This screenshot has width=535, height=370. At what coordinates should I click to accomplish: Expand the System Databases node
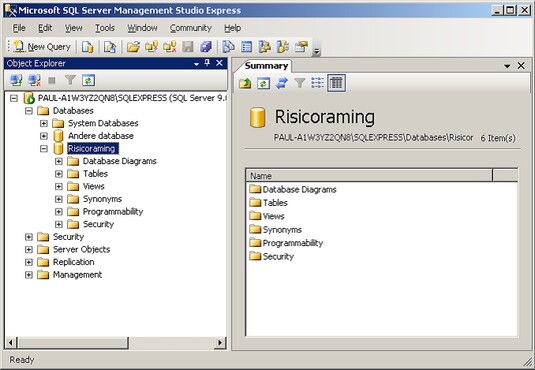(44, 123)
